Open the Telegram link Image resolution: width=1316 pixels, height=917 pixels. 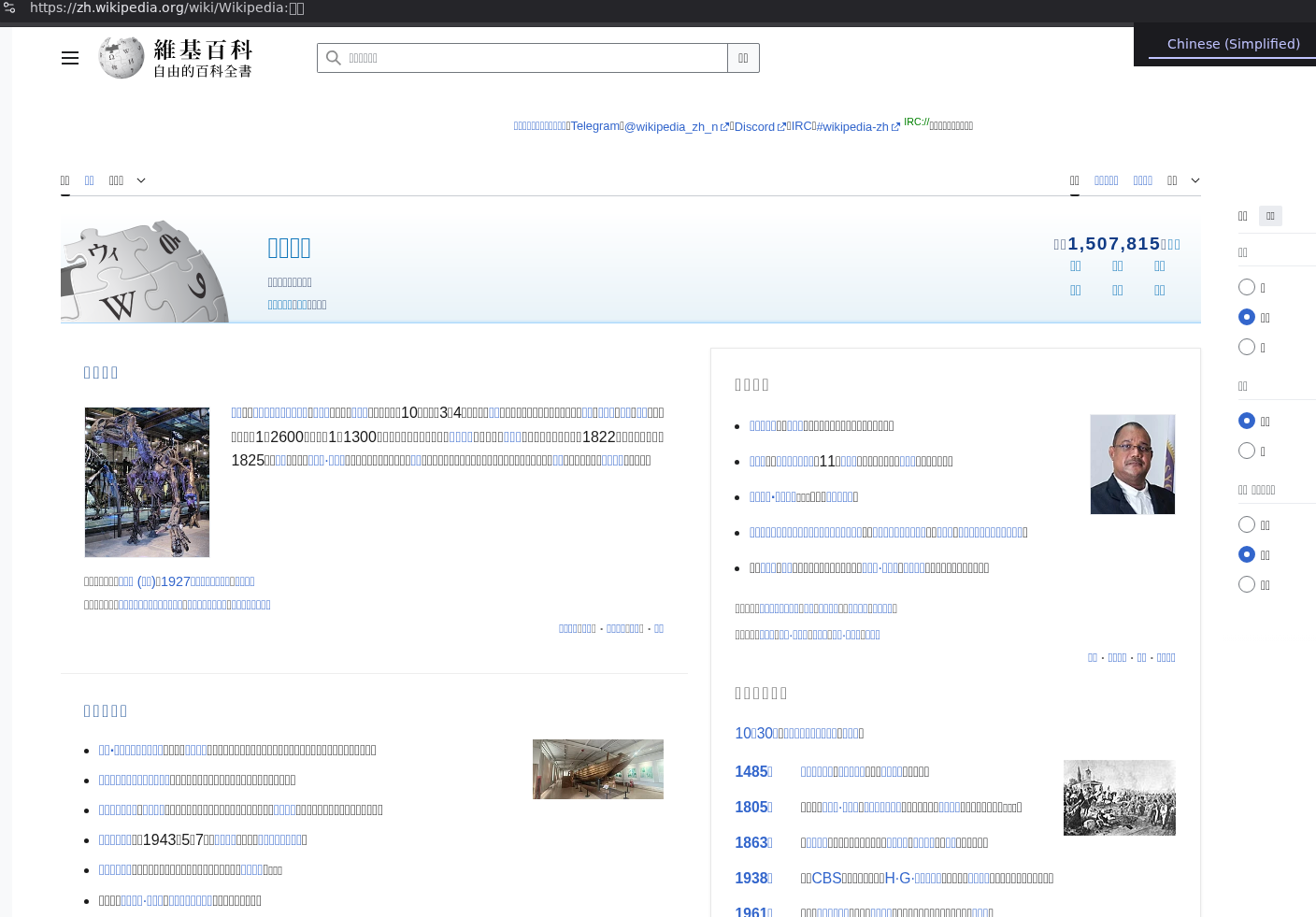(x=595, y=126)
